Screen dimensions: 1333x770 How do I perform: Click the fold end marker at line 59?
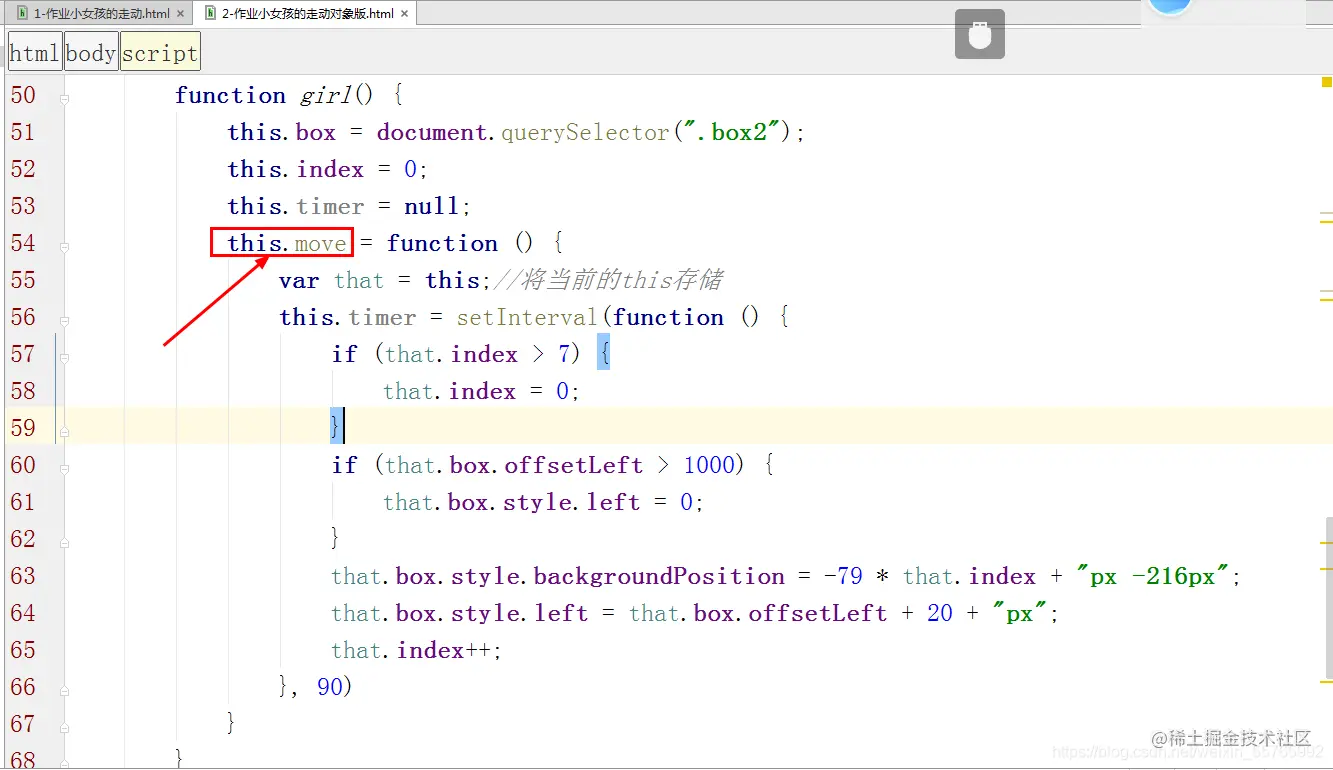[64, 431]
